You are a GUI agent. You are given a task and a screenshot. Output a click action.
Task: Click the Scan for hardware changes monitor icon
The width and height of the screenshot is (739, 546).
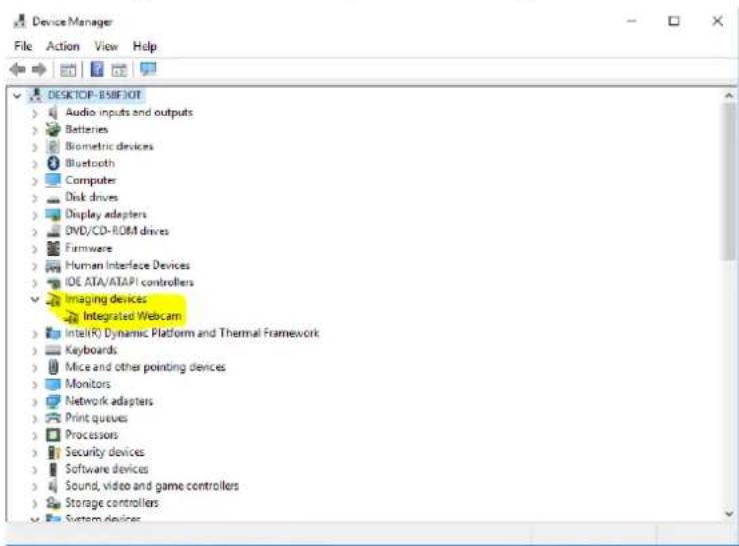tap(148, 69)
